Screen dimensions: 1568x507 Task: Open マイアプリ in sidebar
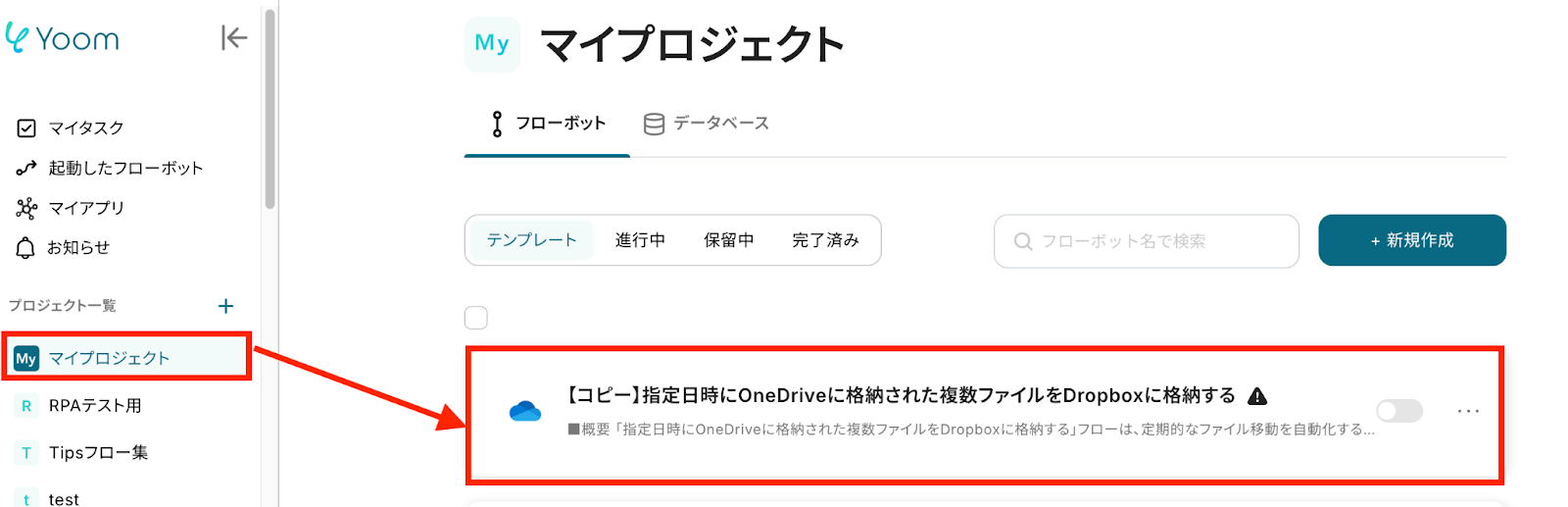86,208
